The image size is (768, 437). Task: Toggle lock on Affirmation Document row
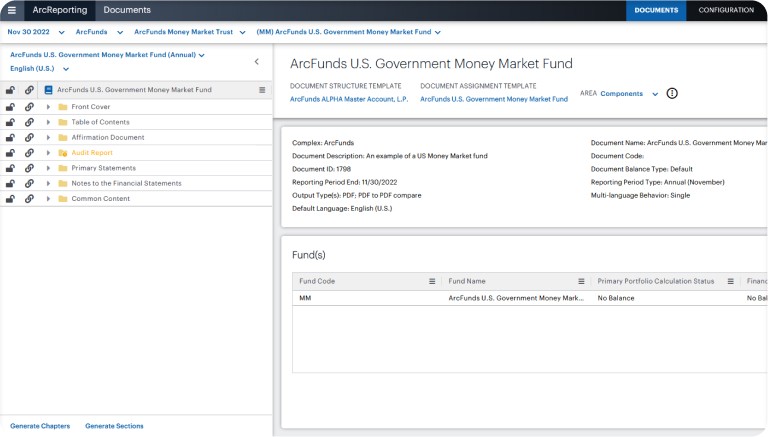(10, 138)
